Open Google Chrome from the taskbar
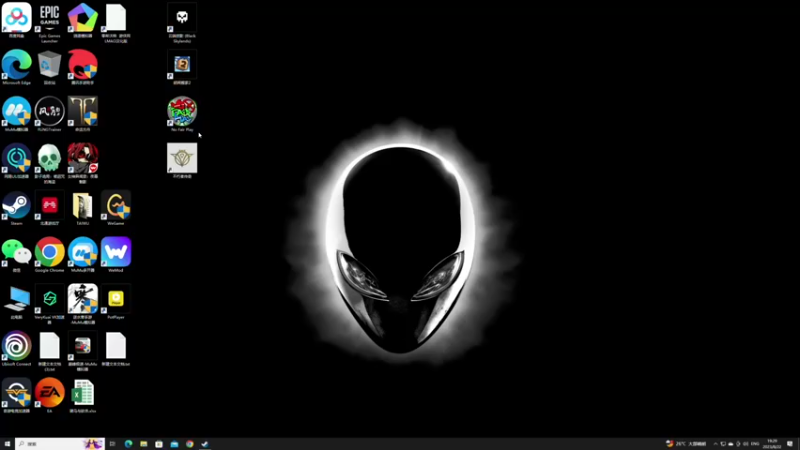 [x=189, y=444]
